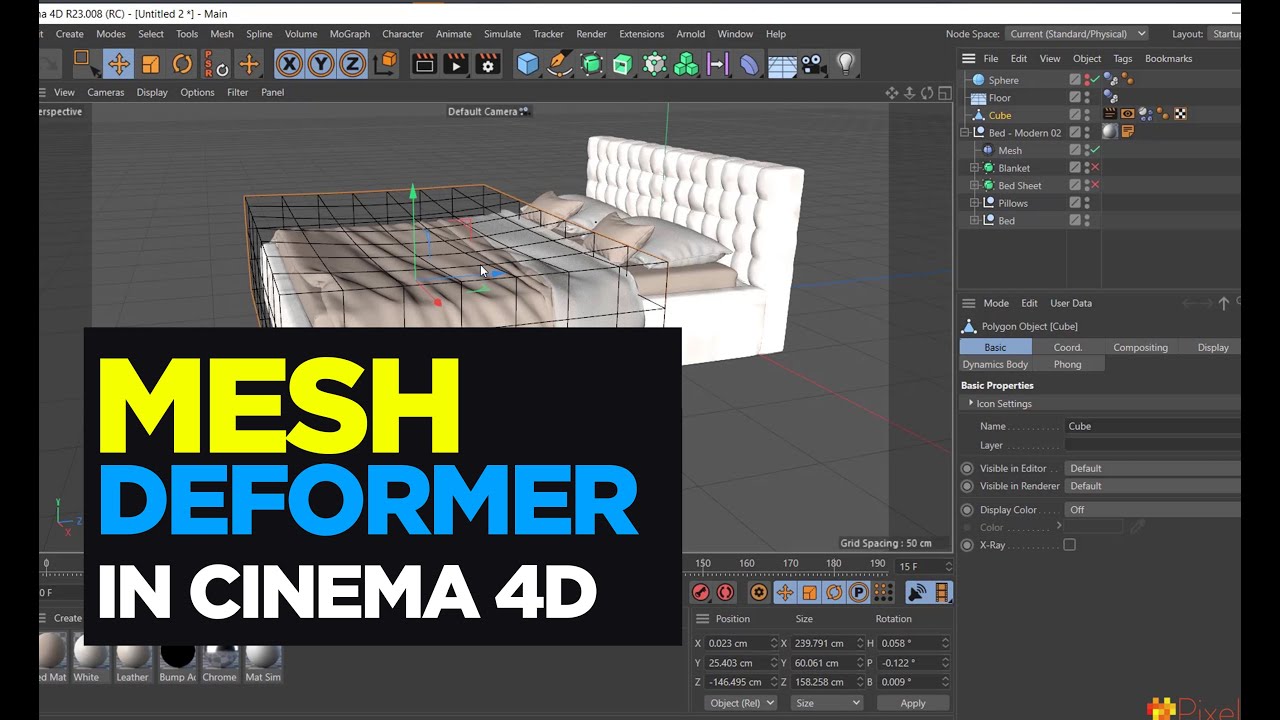This screenshot has width=1280, height=720.
Task: Toggle timeline sound playback icon
Action: pos(917,592)
